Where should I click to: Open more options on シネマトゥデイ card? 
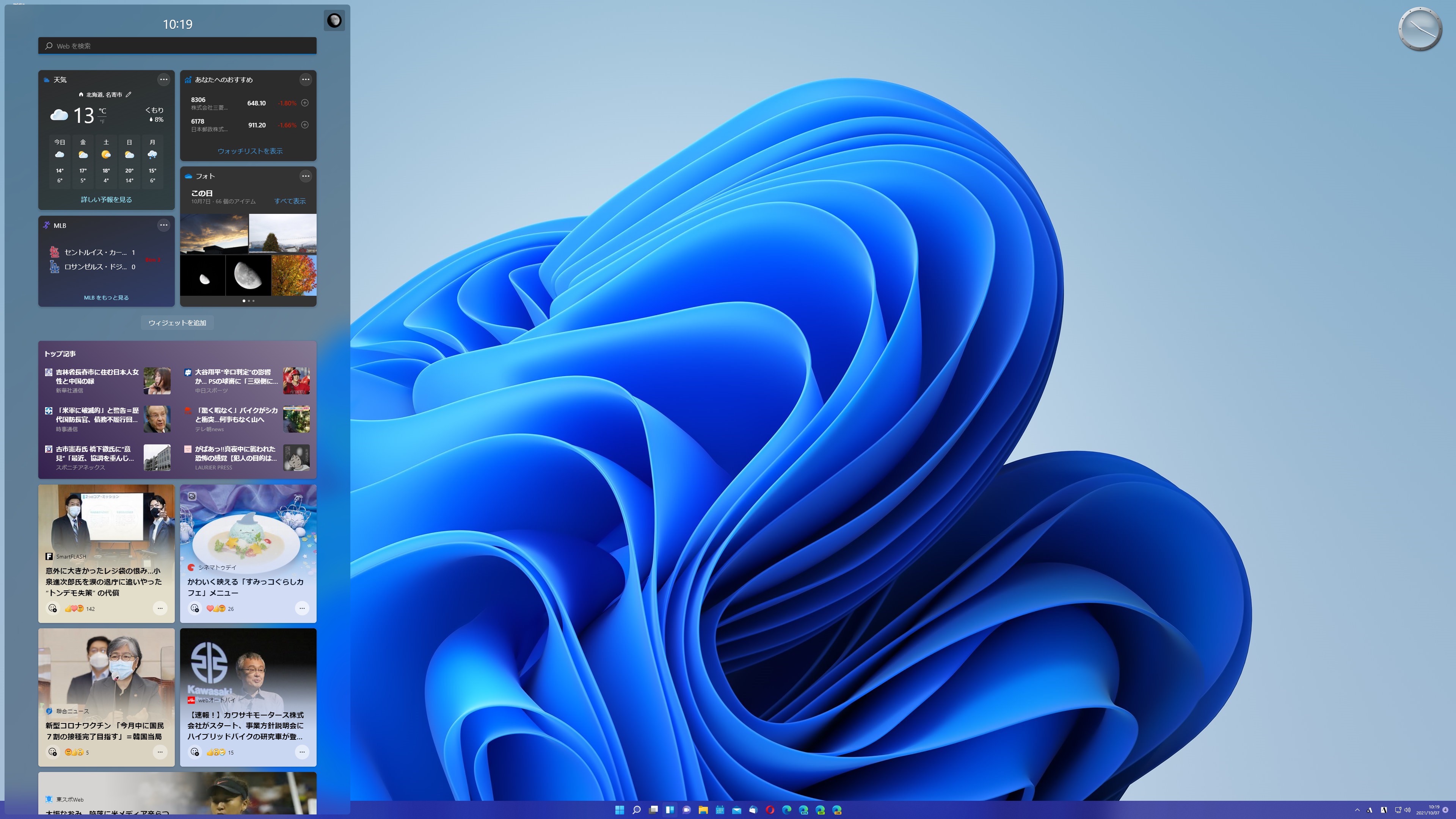coord(302,609)
